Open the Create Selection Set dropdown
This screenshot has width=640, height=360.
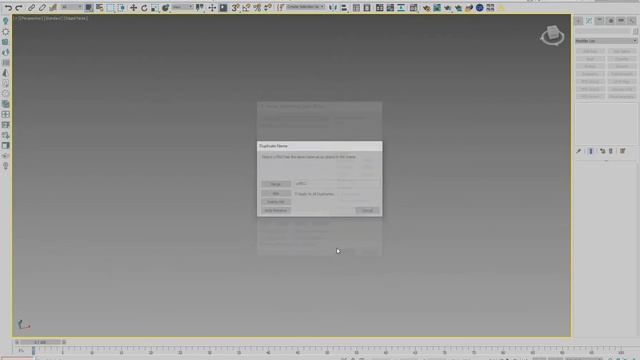pyautogui.click(x=305, y=7)
